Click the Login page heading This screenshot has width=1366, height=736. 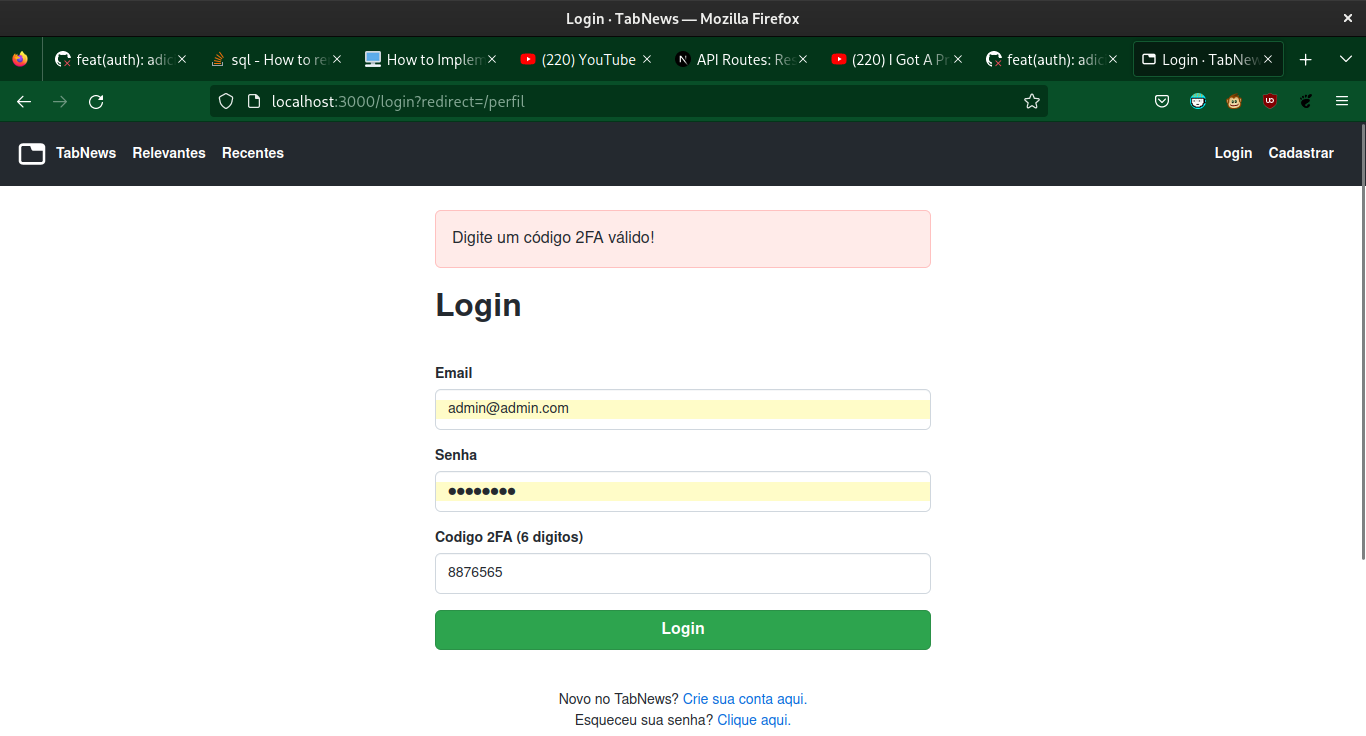[x=478, y=305]
